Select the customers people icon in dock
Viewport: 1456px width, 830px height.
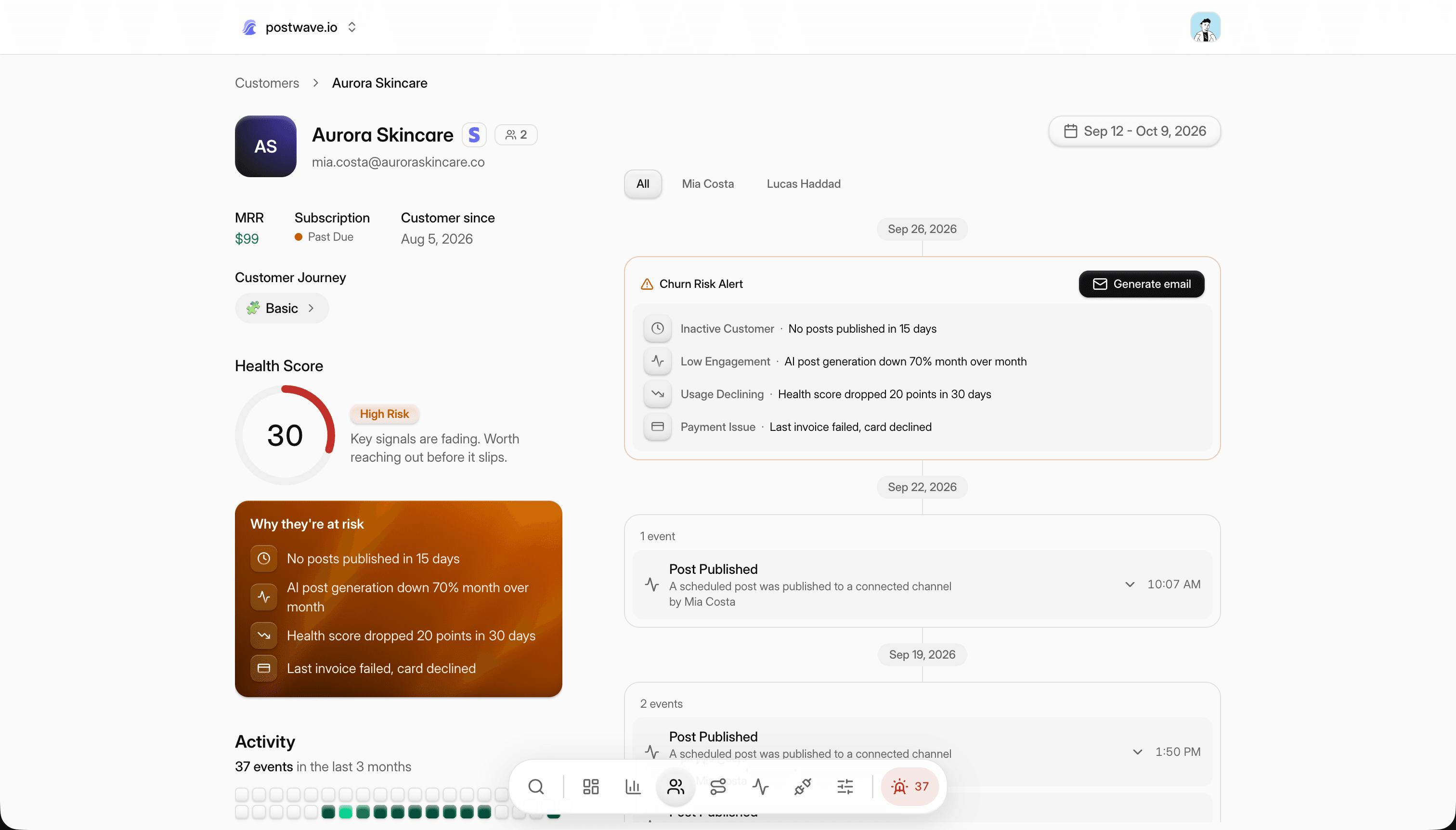676,787
